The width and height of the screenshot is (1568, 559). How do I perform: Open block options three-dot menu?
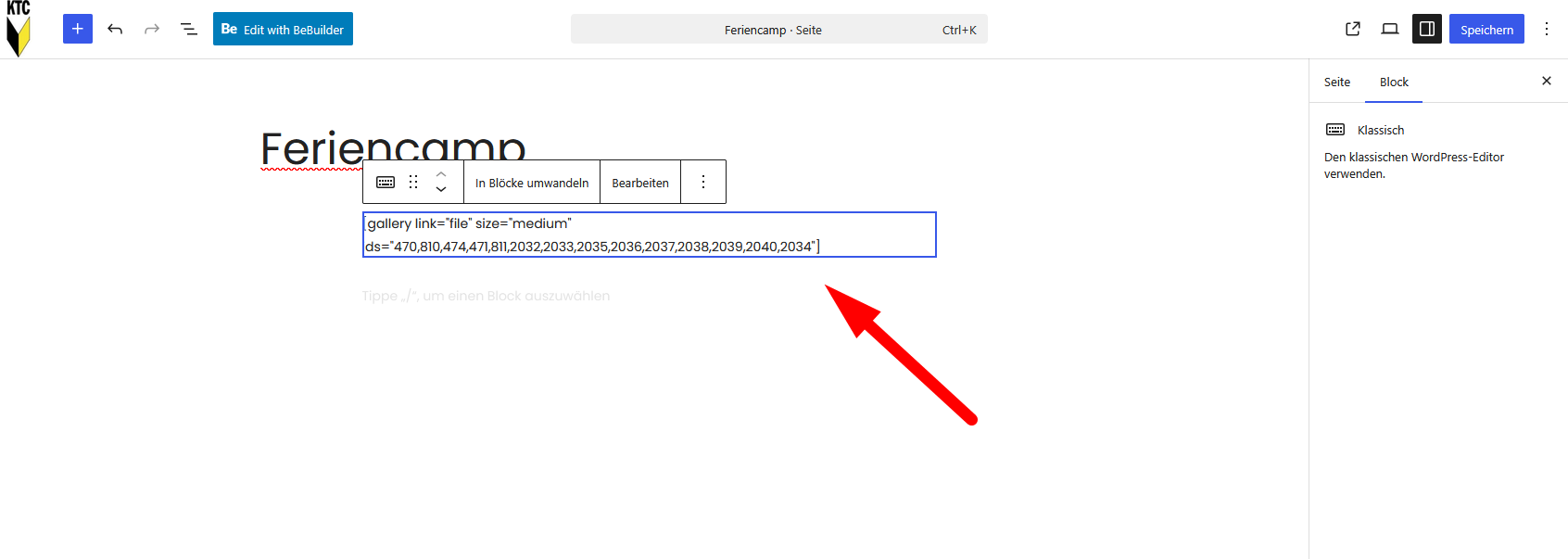(x=703, y=182)
